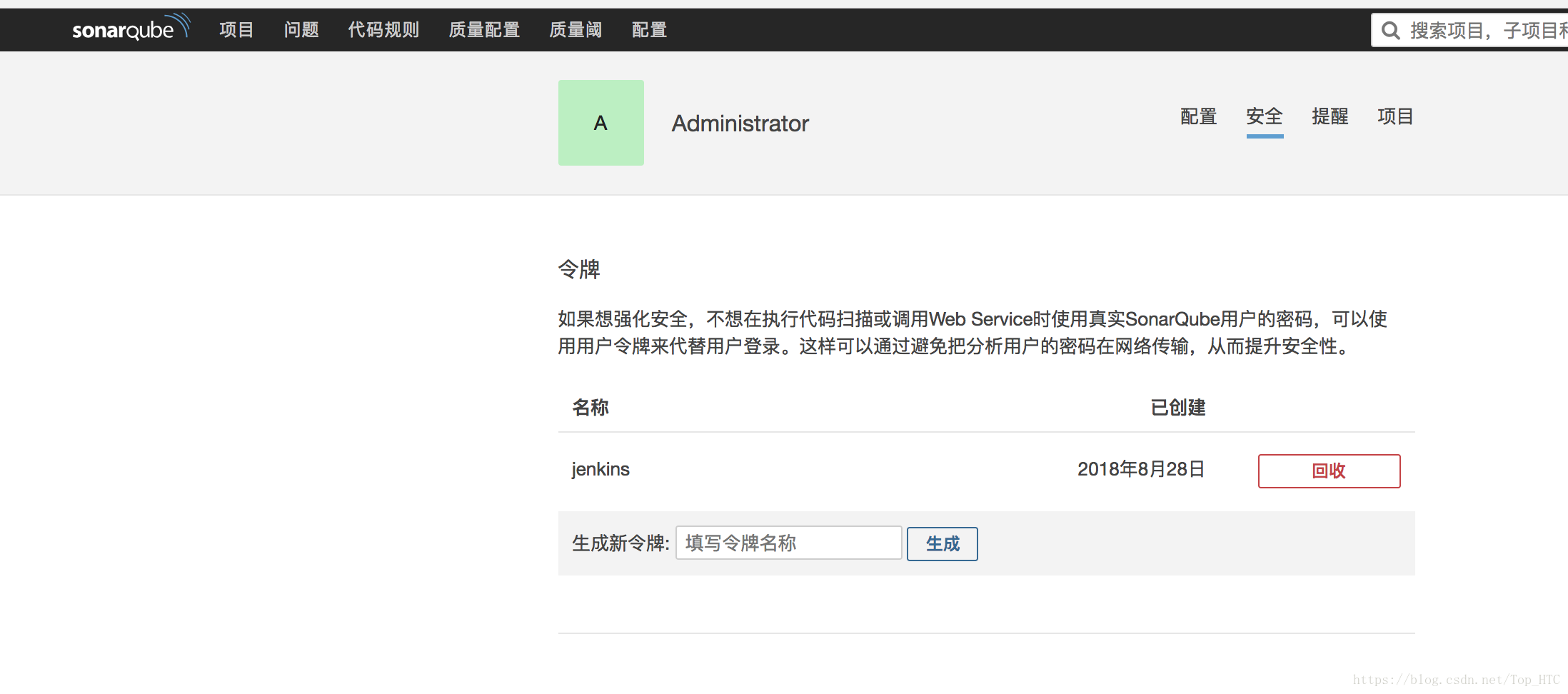Image resolution: width=1568 pixels, height=694 pixels.
Task: Click the 令牌 section heading
Action: tap(579, 269)
